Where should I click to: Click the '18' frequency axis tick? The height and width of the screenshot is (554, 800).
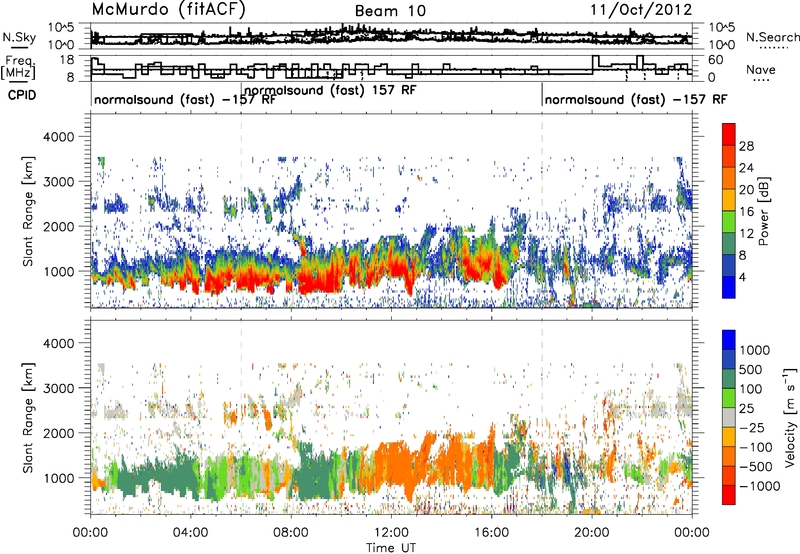(x=67, y=60)
